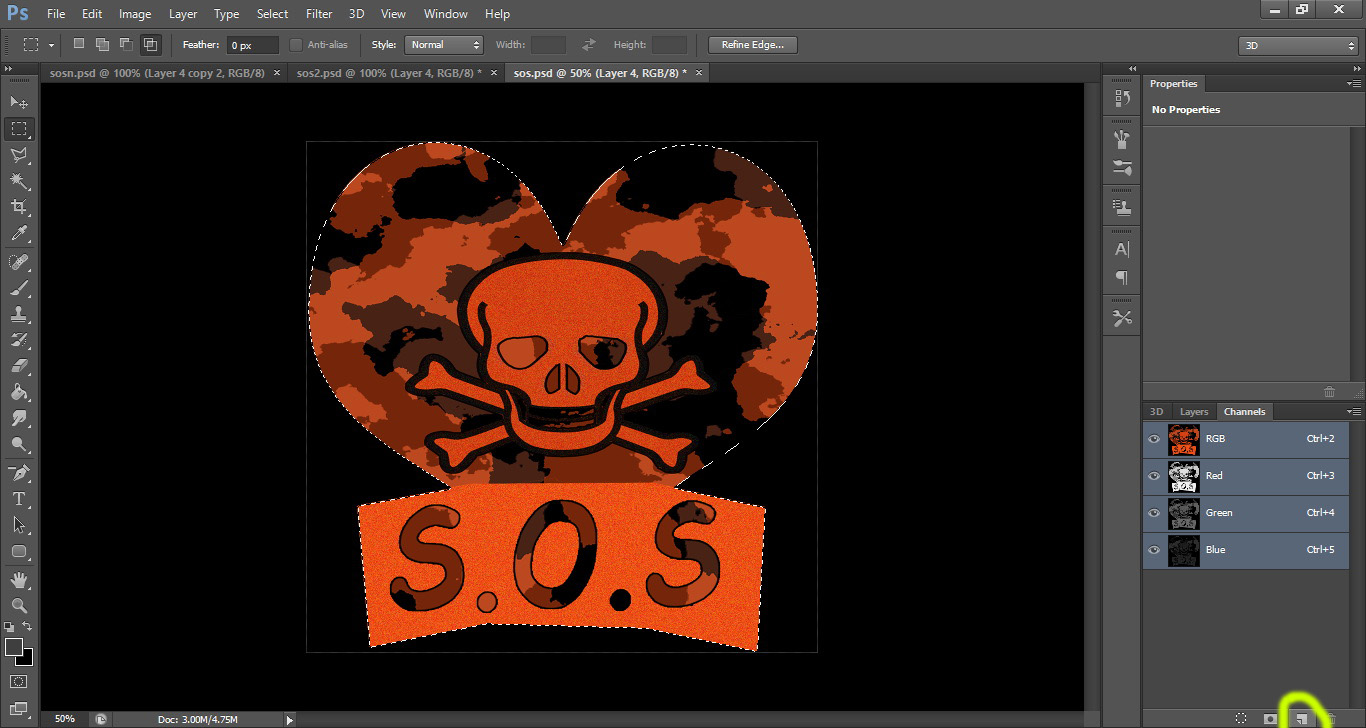Select the Horizontal Type tool

point(19,498)
